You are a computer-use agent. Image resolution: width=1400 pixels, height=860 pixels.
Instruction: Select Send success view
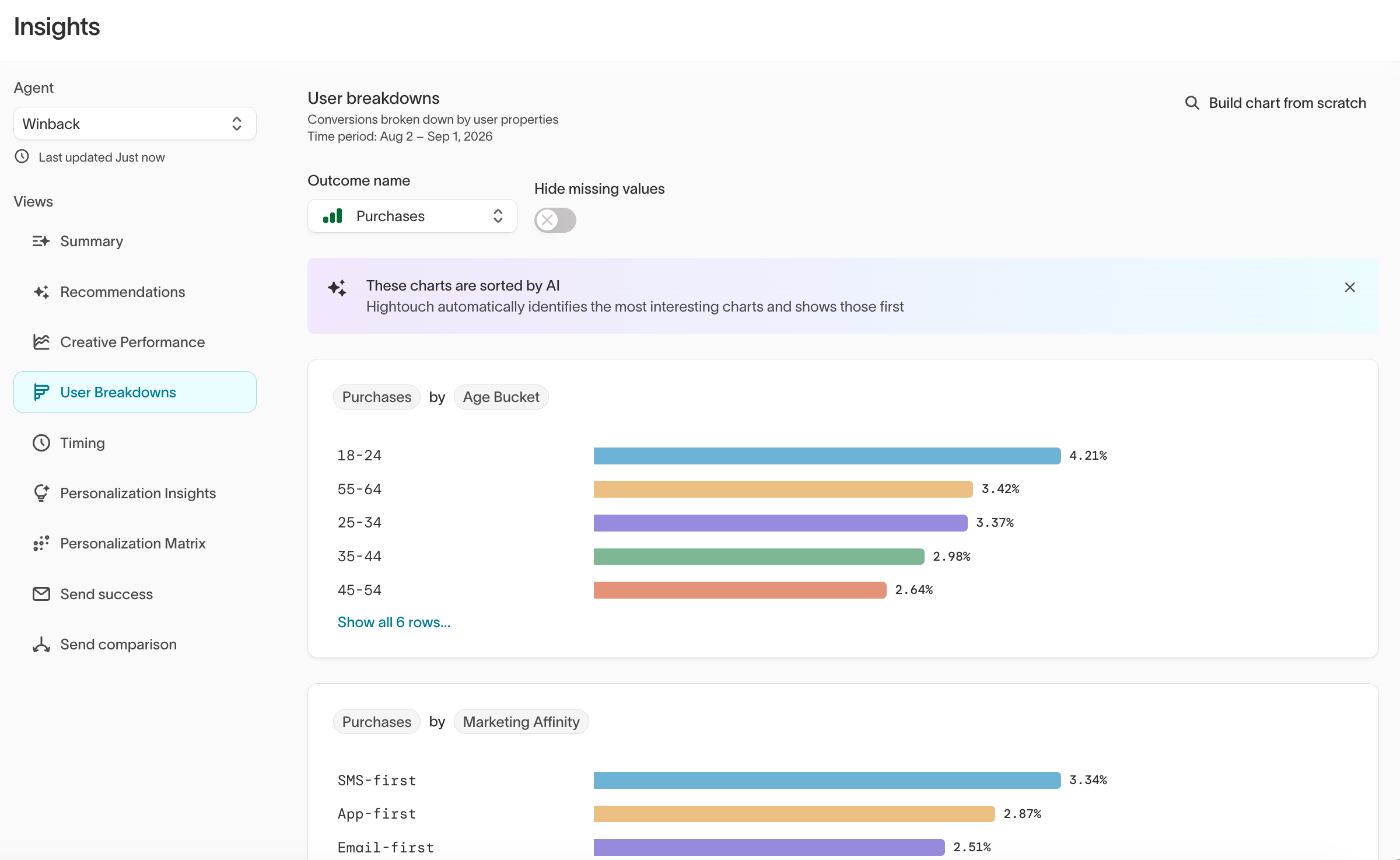click(x=135, y=594)
